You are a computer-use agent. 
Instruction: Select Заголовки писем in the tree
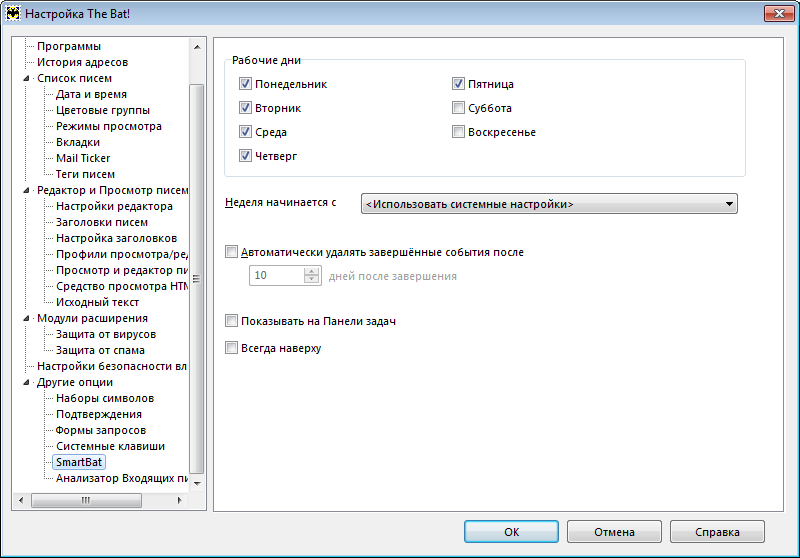[x=102, y=222]
